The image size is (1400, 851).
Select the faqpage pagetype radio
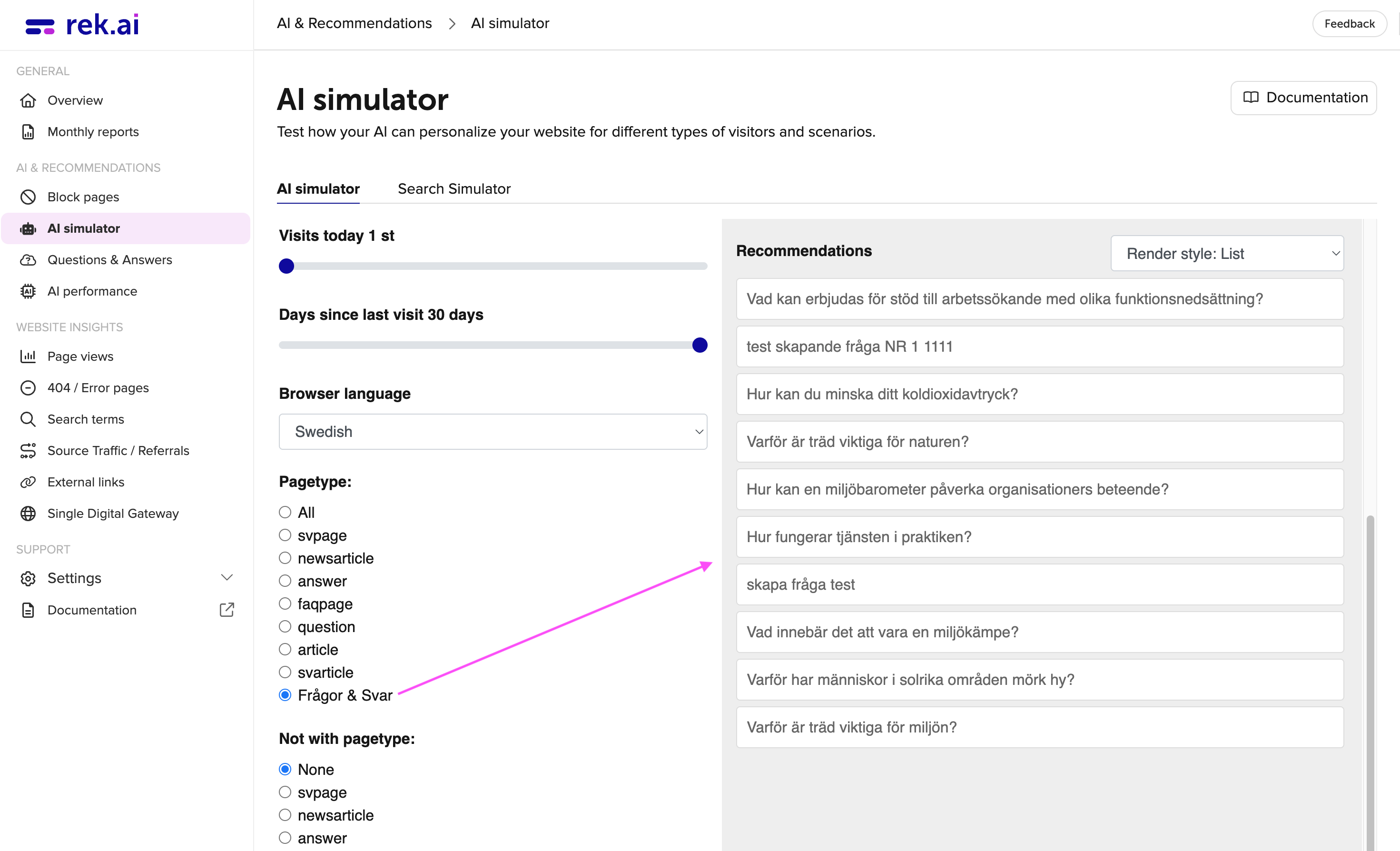(285, 603)
